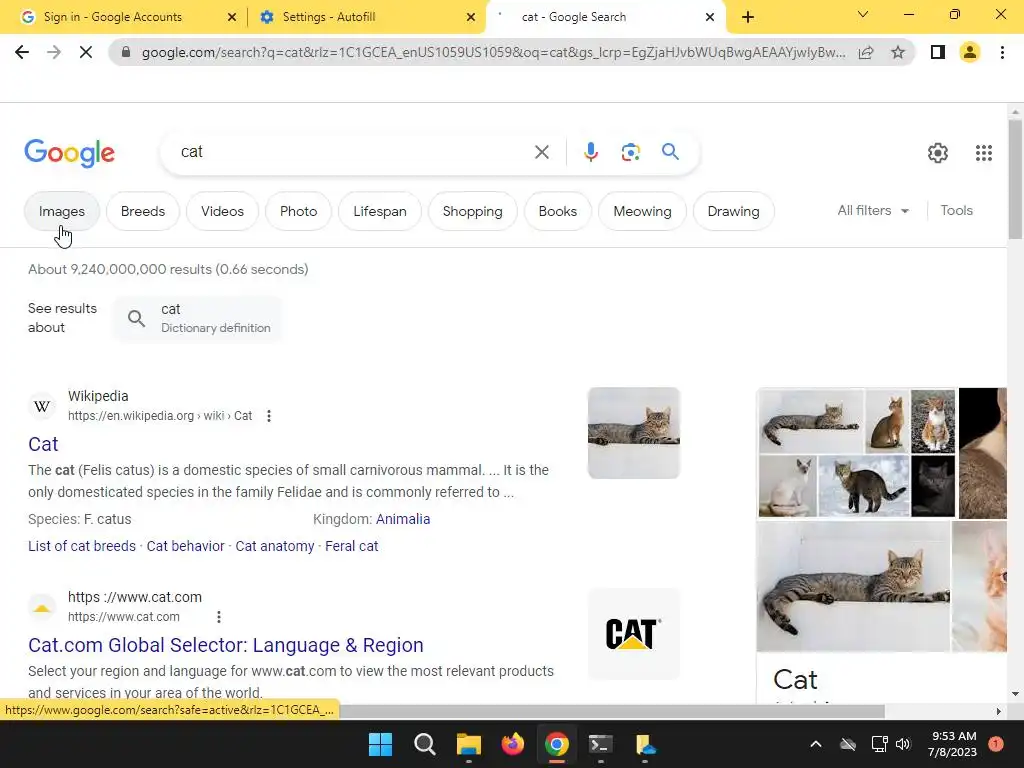Open search Tools
Screen dimensions: 1024x768
pyautogui.click(x=957, y=210)
